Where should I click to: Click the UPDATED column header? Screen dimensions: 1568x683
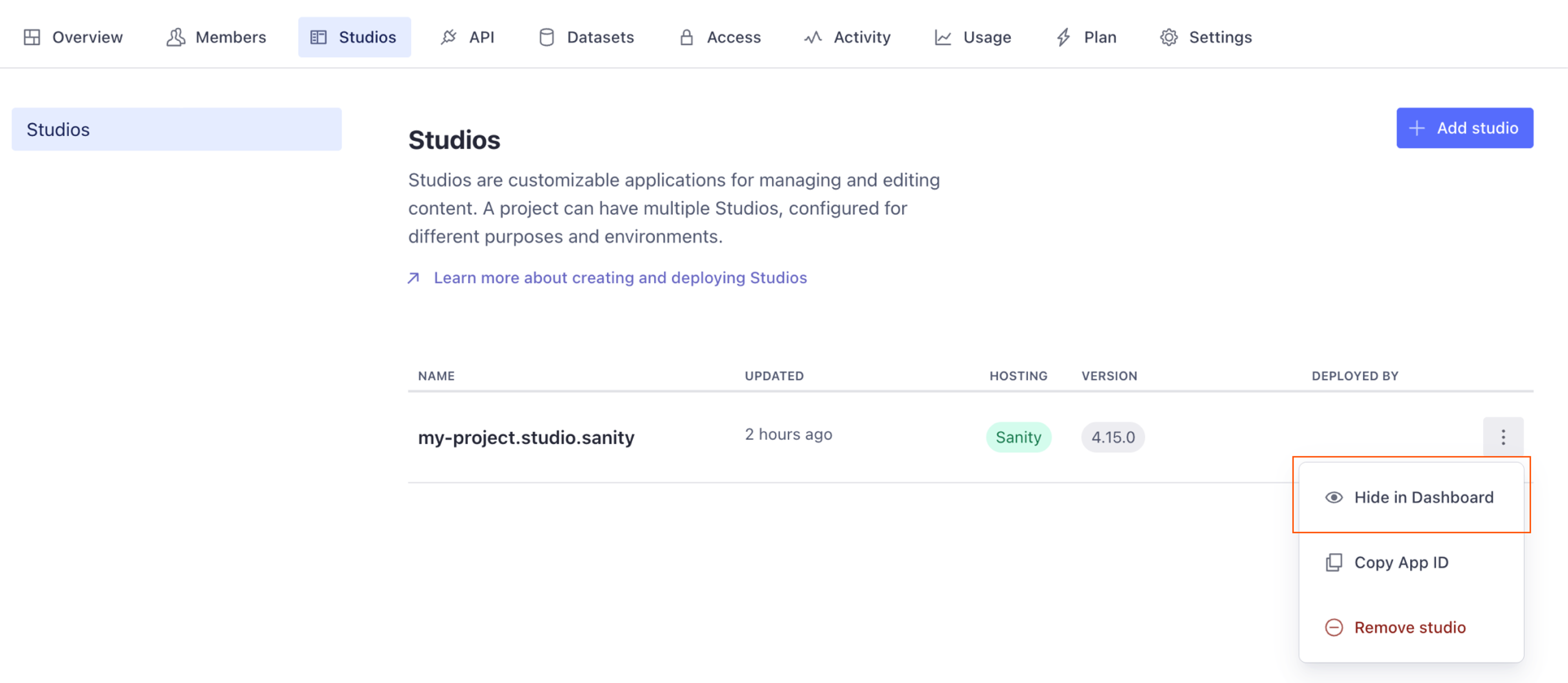[x=774, y=376]
